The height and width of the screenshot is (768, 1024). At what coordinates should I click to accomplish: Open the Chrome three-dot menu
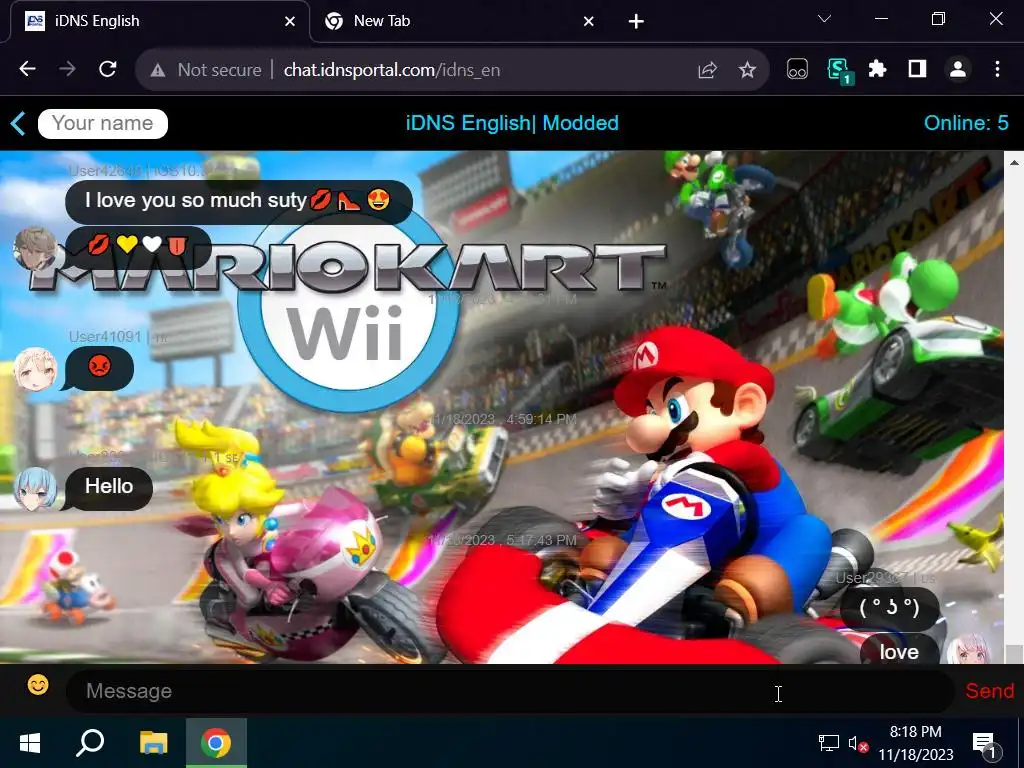click(997, 69)
